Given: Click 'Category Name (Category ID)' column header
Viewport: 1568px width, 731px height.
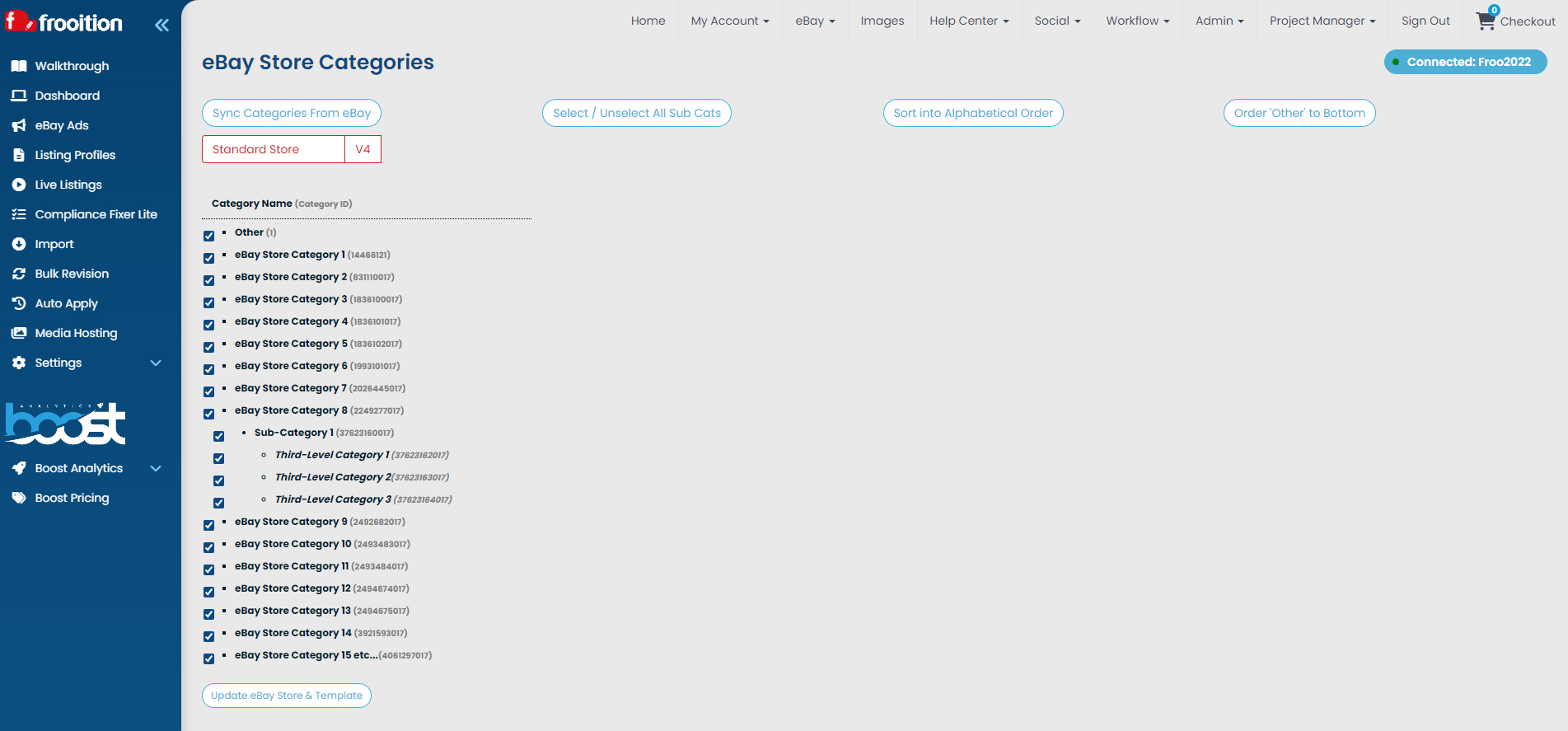Looking at the screenshot, I should [282, 204].
